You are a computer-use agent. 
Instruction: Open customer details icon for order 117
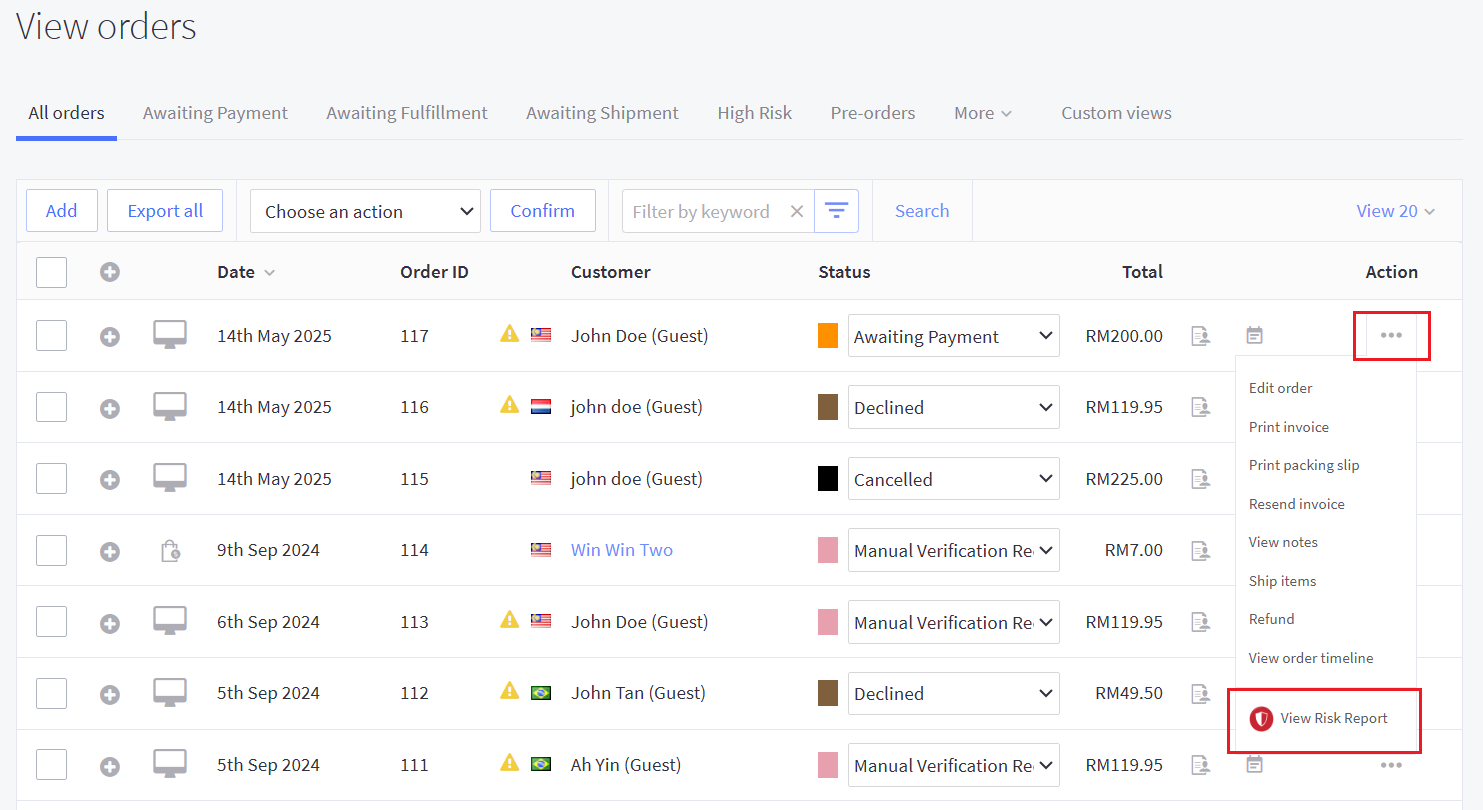pyautogui.click(x=1201, y=336)
